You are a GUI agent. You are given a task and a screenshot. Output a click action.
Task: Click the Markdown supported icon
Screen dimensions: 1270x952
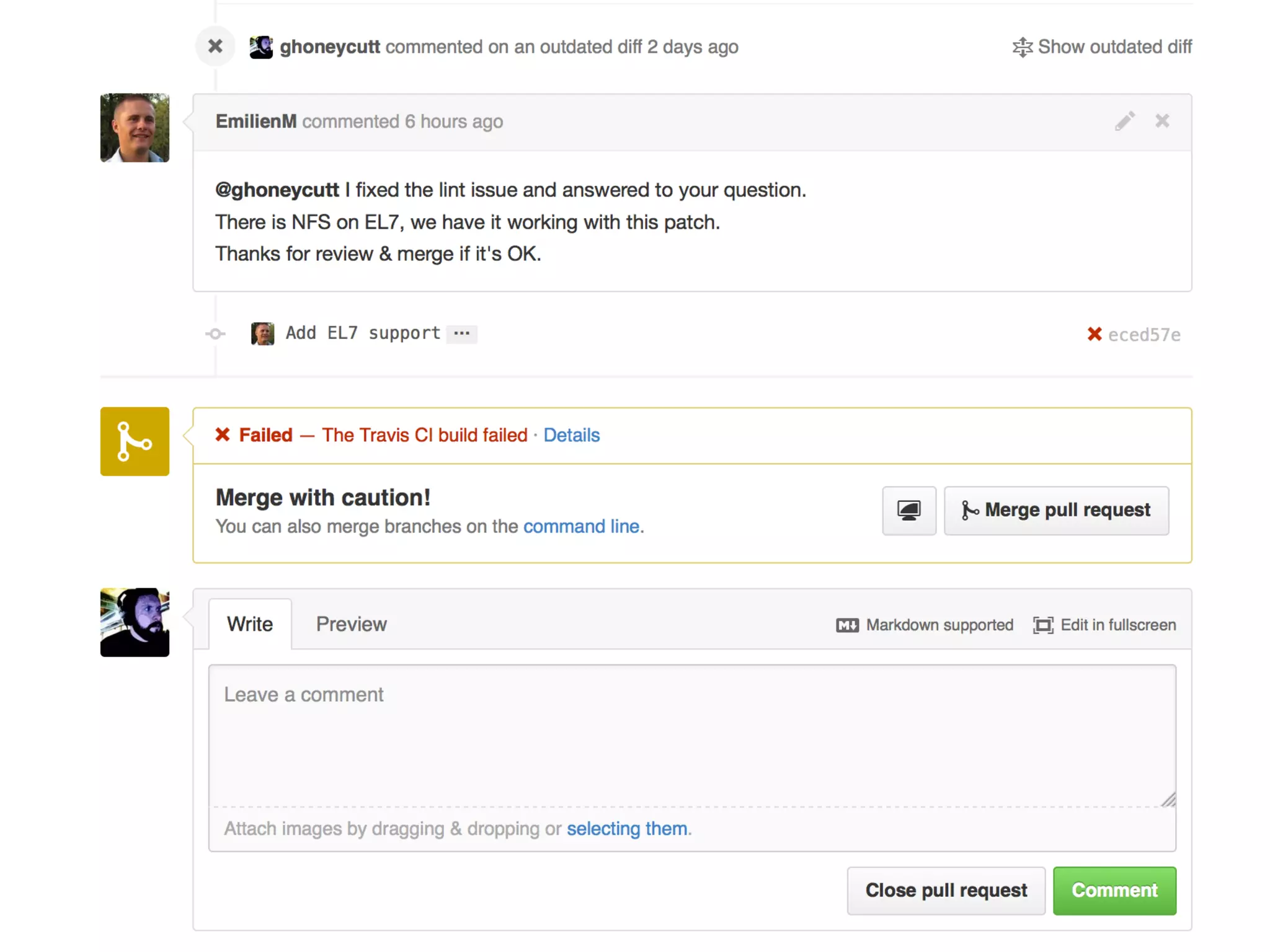847,625
